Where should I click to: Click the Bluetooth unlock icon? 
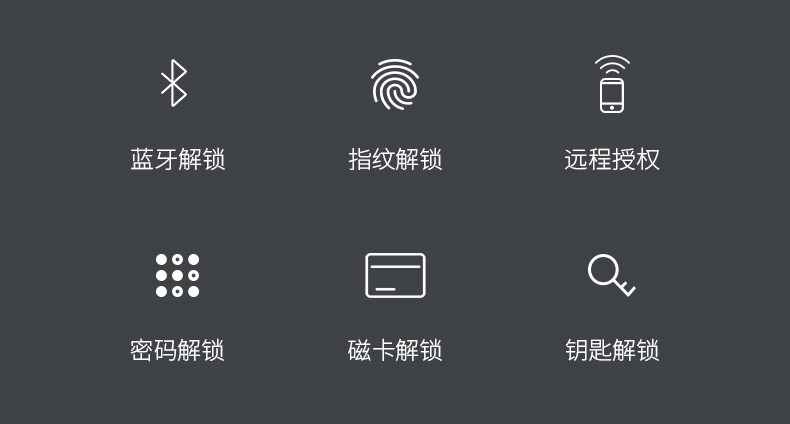coord(174,83)
